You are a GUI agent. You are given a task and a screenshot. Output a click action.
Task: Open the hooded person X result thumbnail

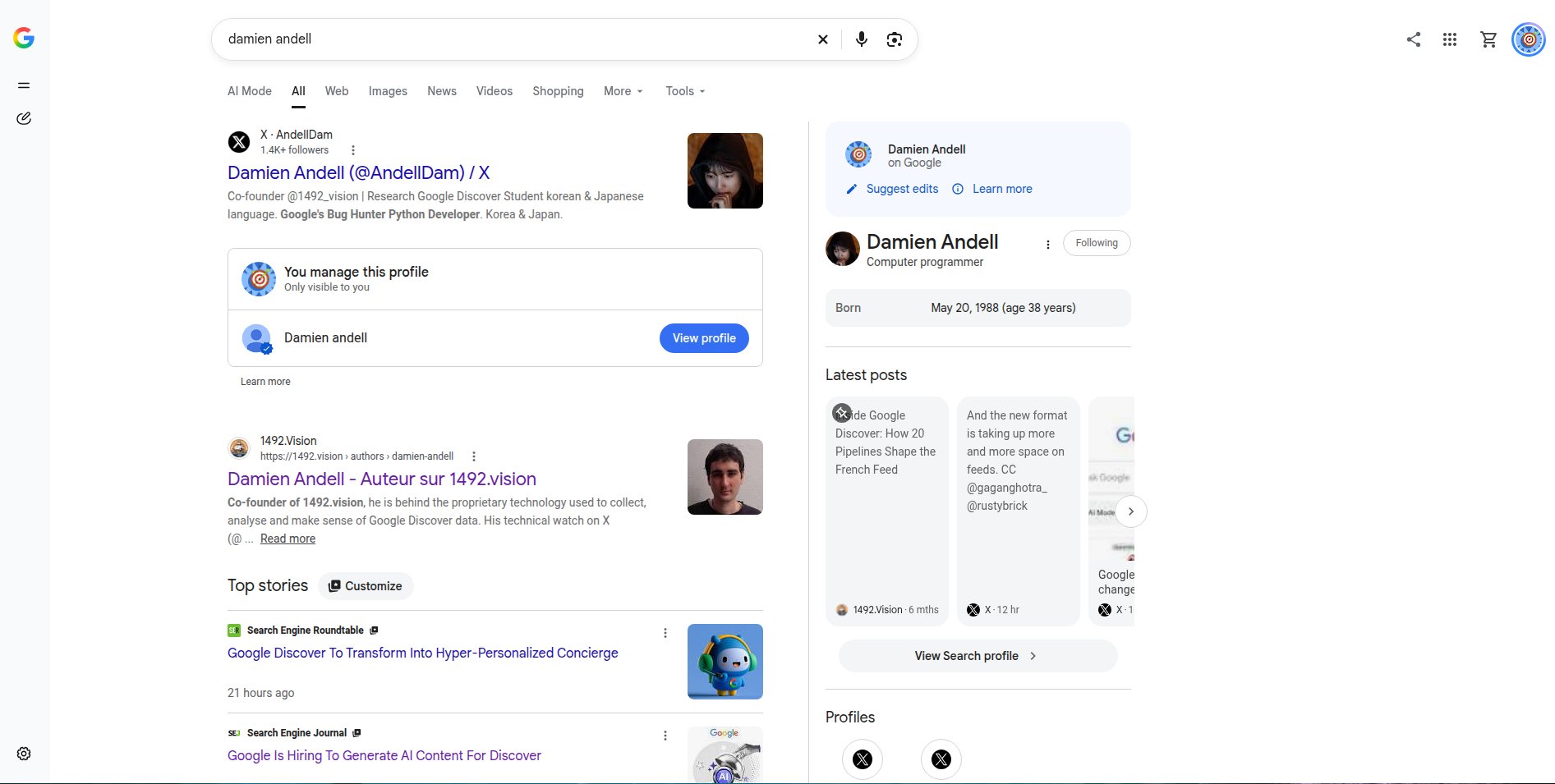(725, 171)
